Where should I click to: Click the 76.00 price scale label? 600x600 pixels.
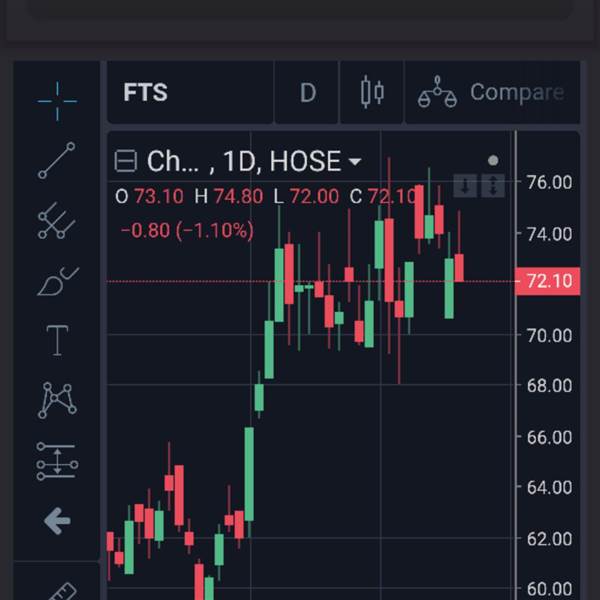[548, 182]
